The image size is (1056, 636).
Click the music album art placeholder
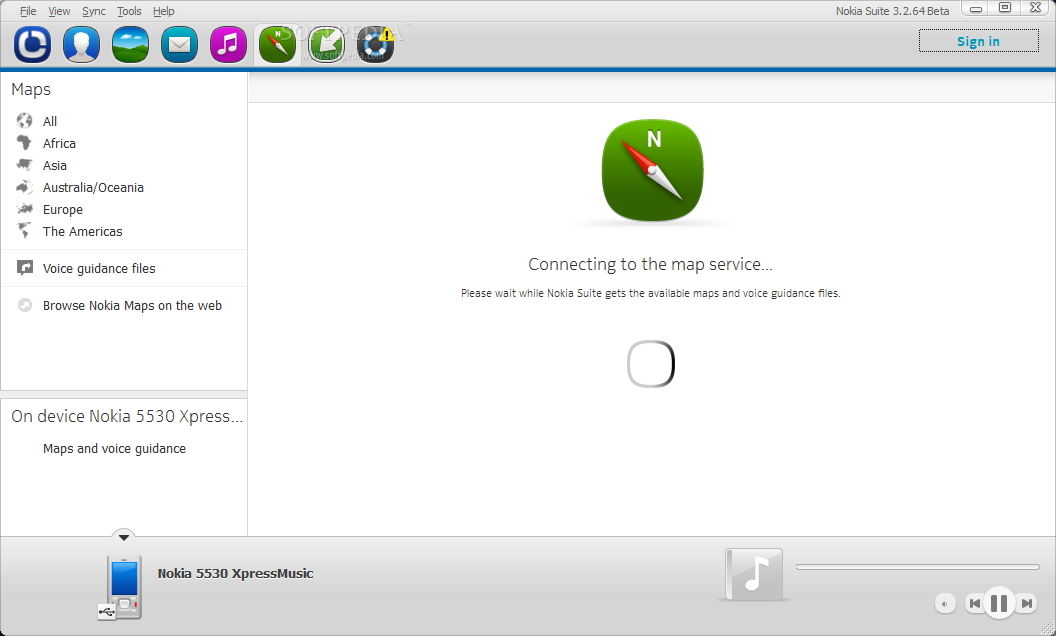754,575
